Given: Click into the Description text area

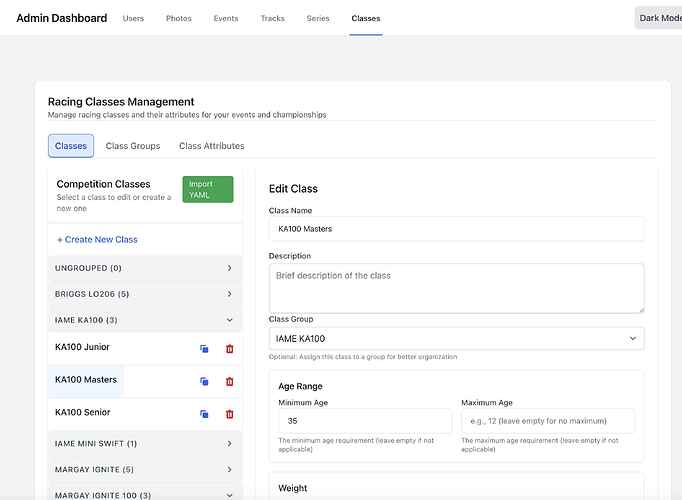Looking at the screenshot, I should point(456,288).
